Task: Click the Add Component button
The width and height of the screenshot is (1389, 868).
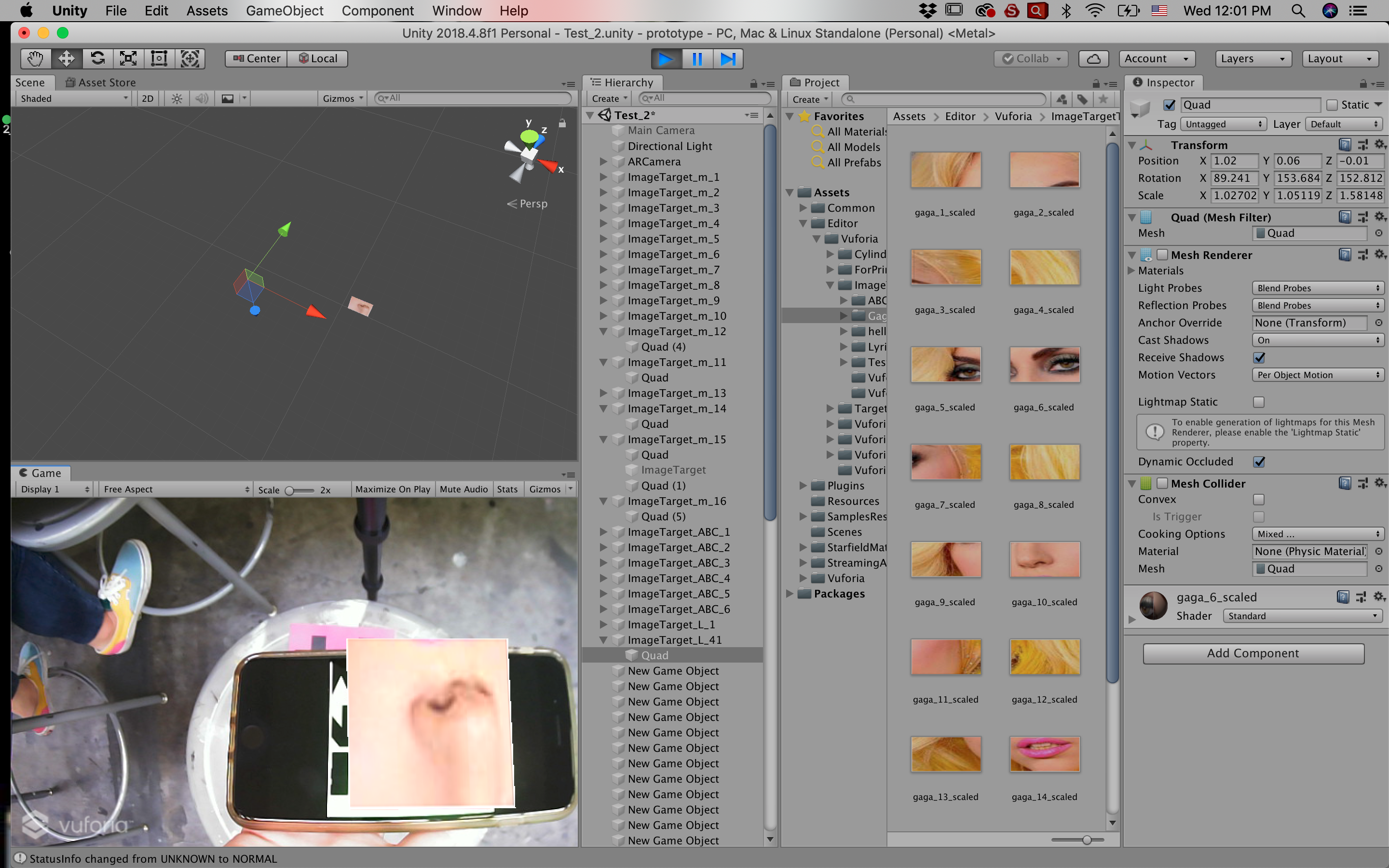Action: pos(1253,653)
